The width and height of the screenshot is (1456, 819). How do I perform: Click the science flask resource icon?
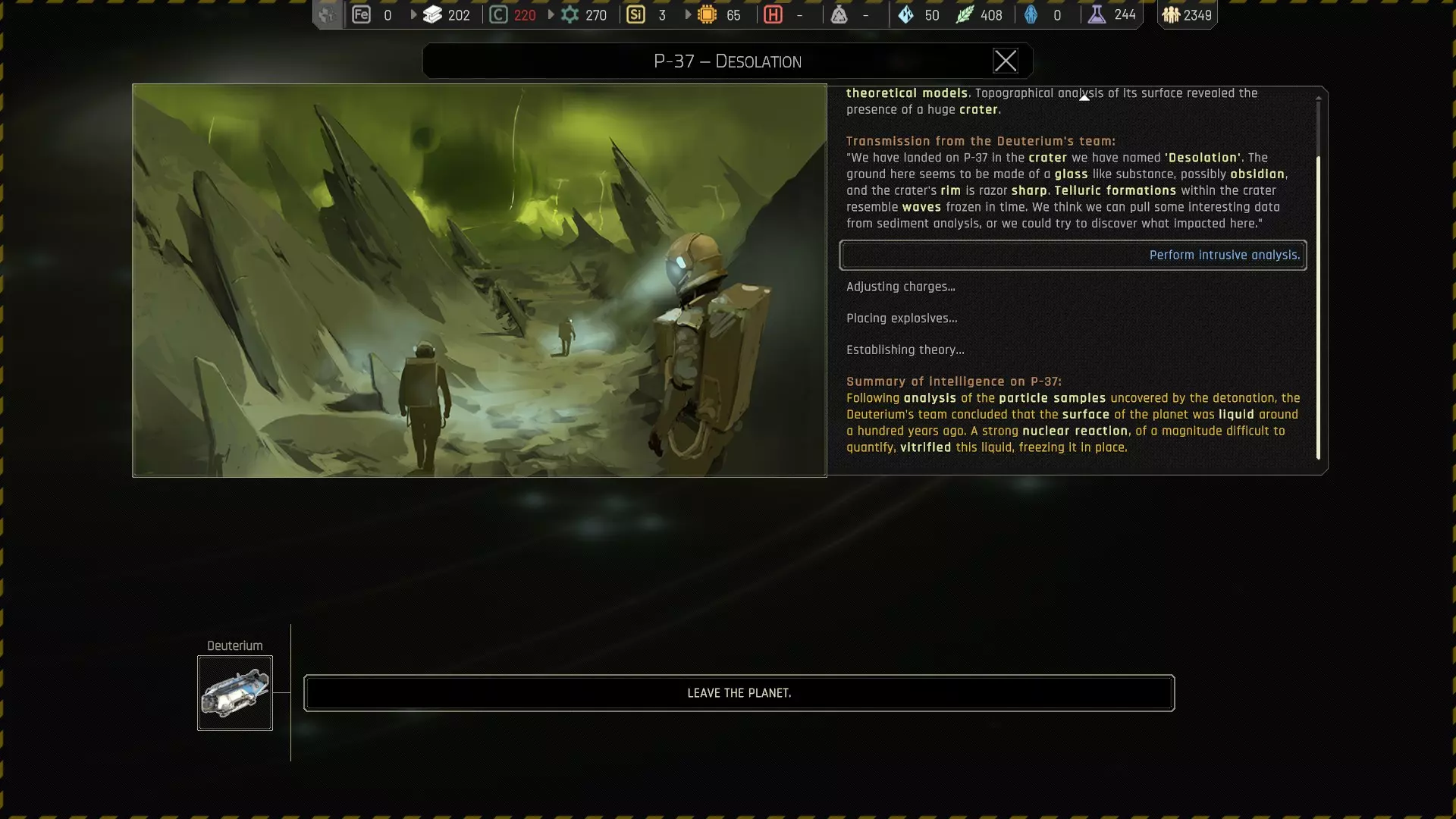pos(1097,14)
